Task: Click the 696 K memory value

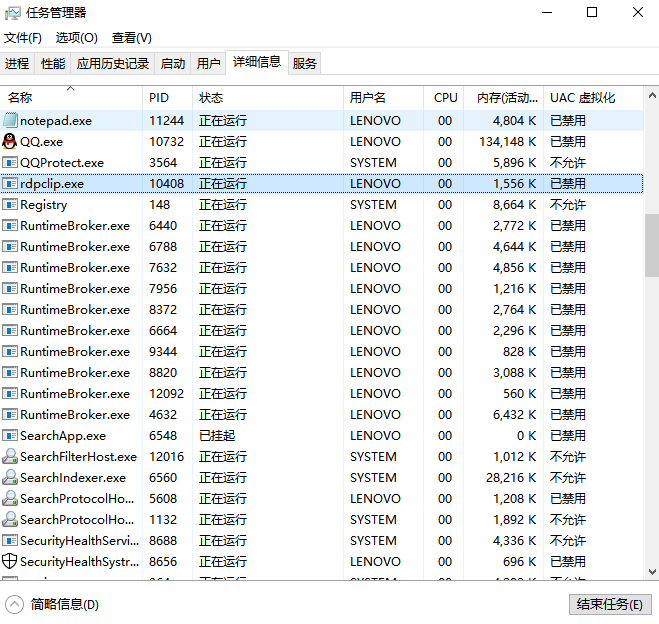Action: 519,562
